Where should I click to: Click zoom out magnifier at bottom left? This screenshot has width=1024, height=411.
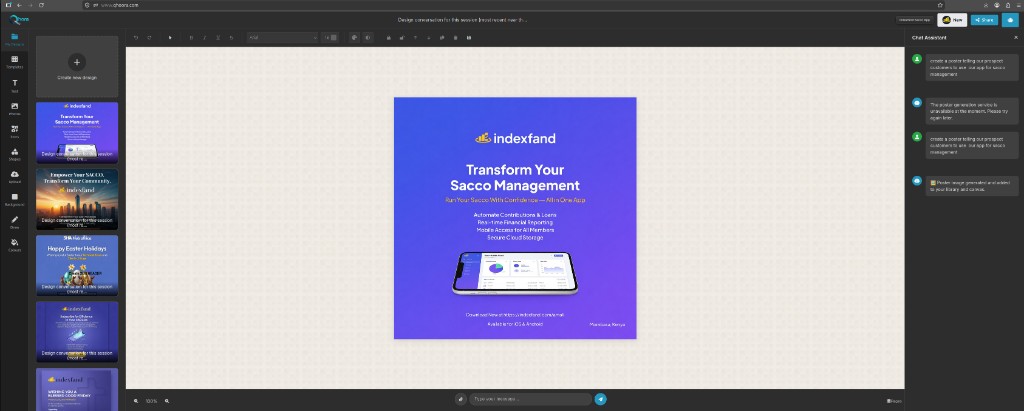(136, 401)
